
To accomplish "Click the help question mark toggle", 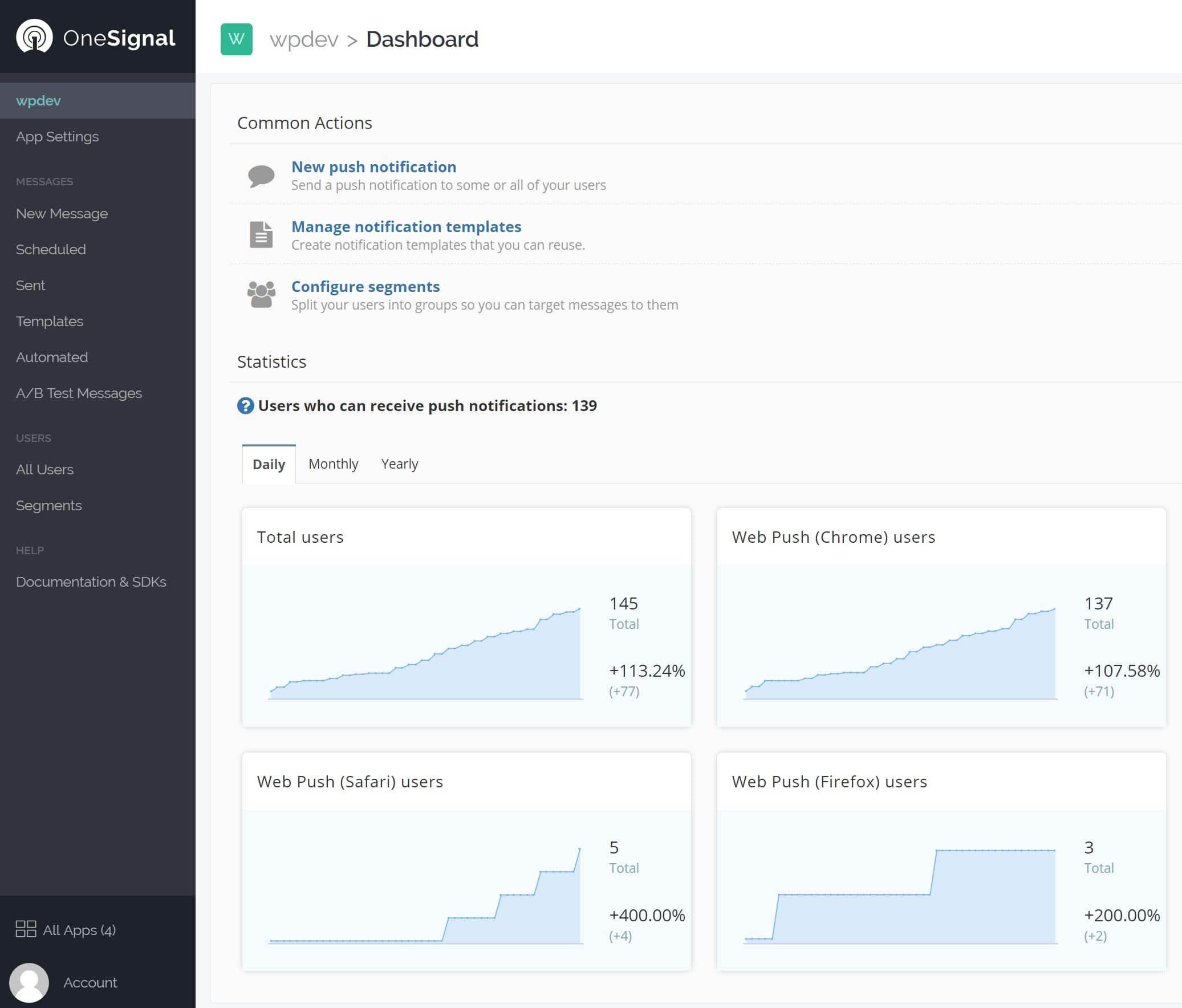I will pos(245,406).
